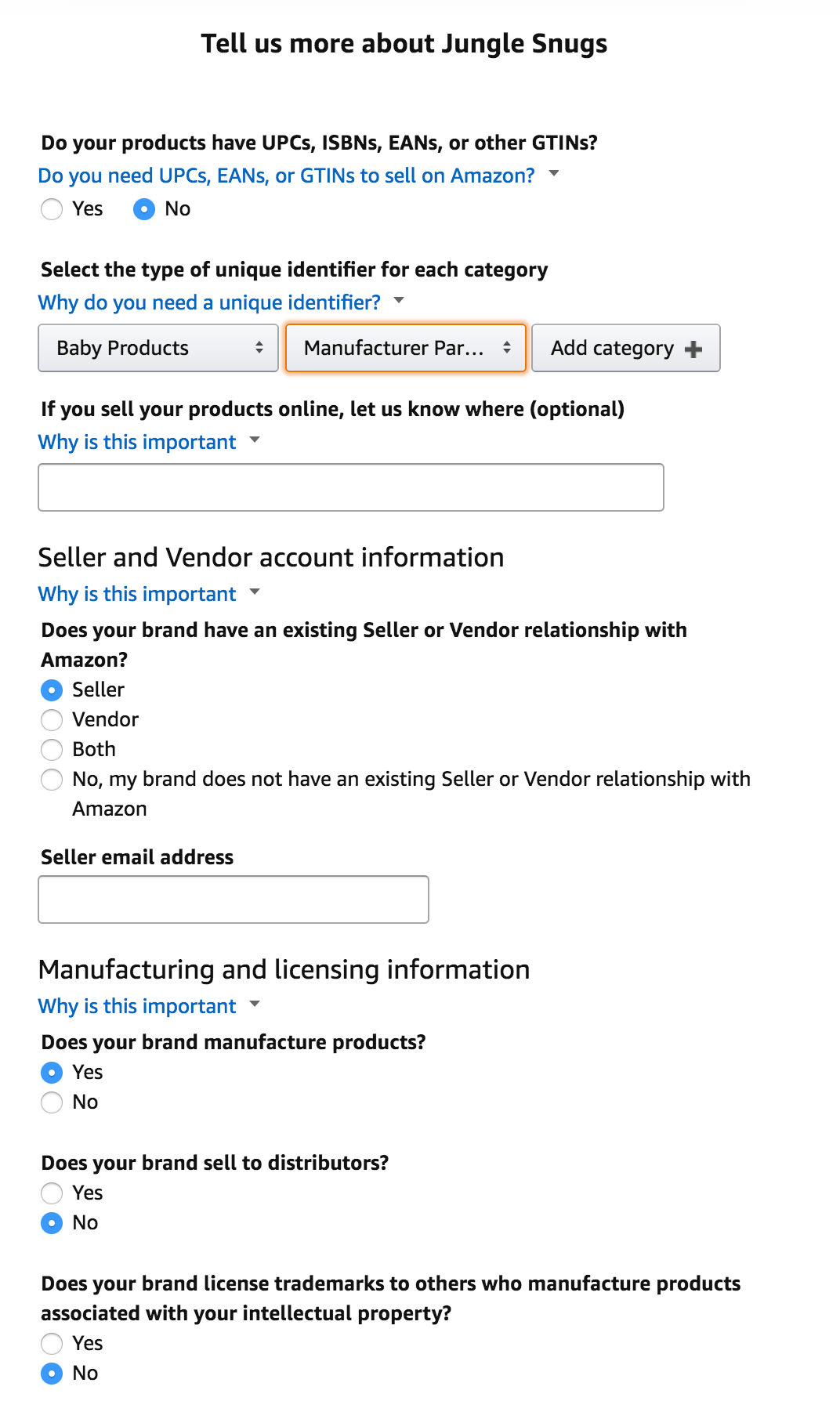This screenshot has height=1401, width=840.
Task: Click the Add category button
Action: pyautogui.click(x=611, y=348)
